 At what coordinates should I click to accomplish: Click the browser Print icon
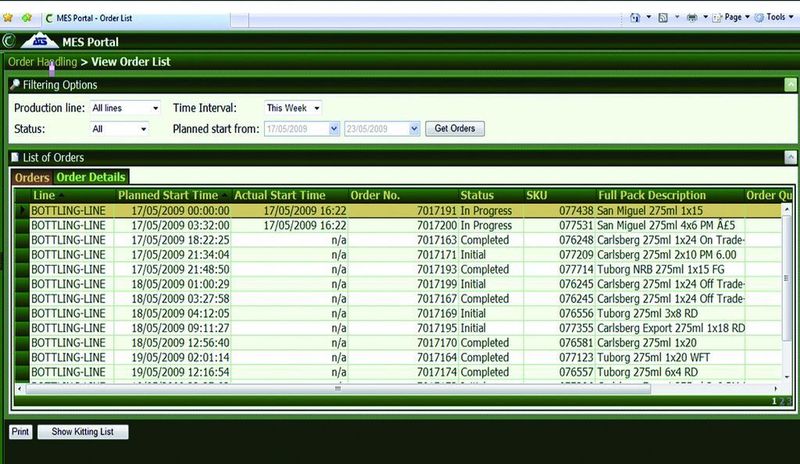[692, 18]
